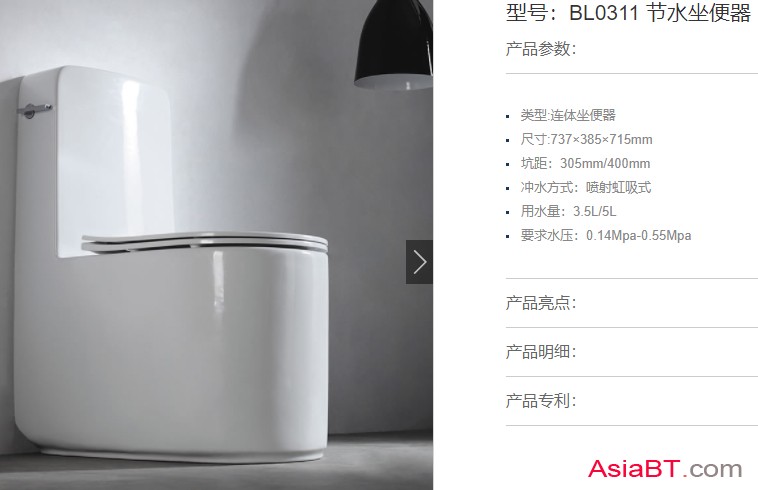Click the toilet seat lid in photo
This screenshot has width=758, height=490.
(x=204, y=242)
